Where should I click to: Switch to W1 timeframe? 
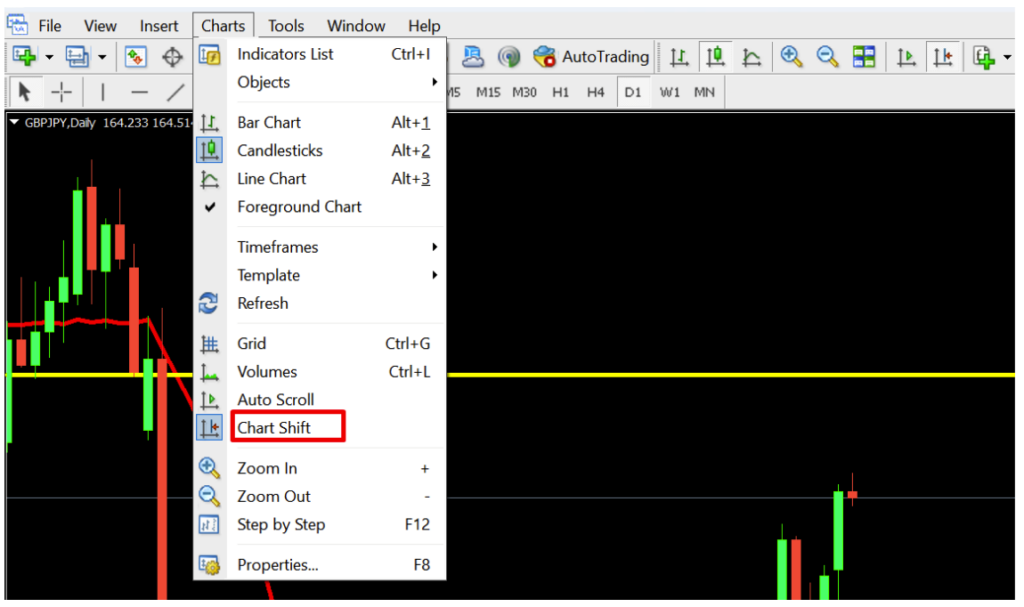click(x=669, y=92)
